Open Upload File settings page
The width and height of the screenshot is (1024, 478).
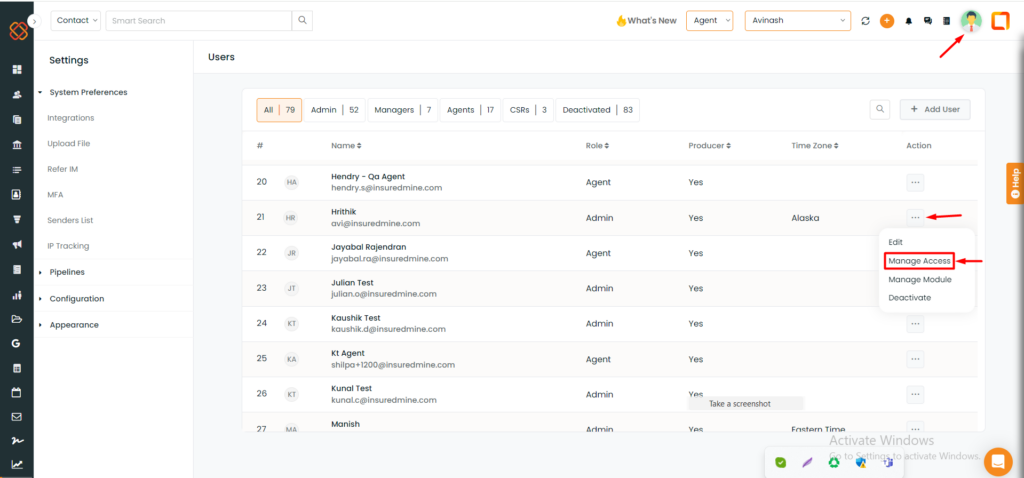(69, 144)
